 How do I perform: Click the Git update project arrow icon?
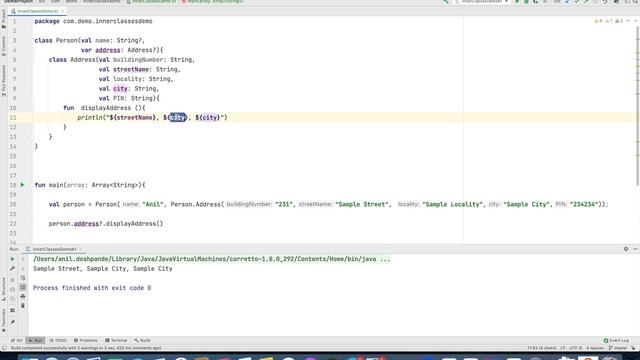tap(567, 2)
